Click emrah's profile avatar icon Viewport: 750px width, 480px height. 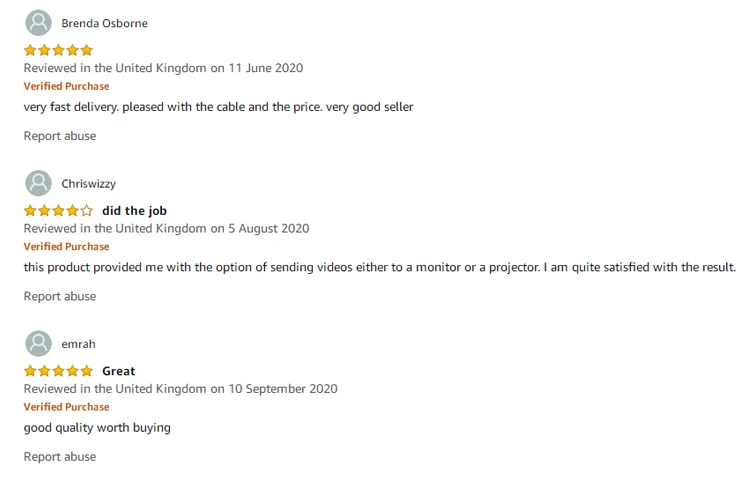(x=38, y=343)
